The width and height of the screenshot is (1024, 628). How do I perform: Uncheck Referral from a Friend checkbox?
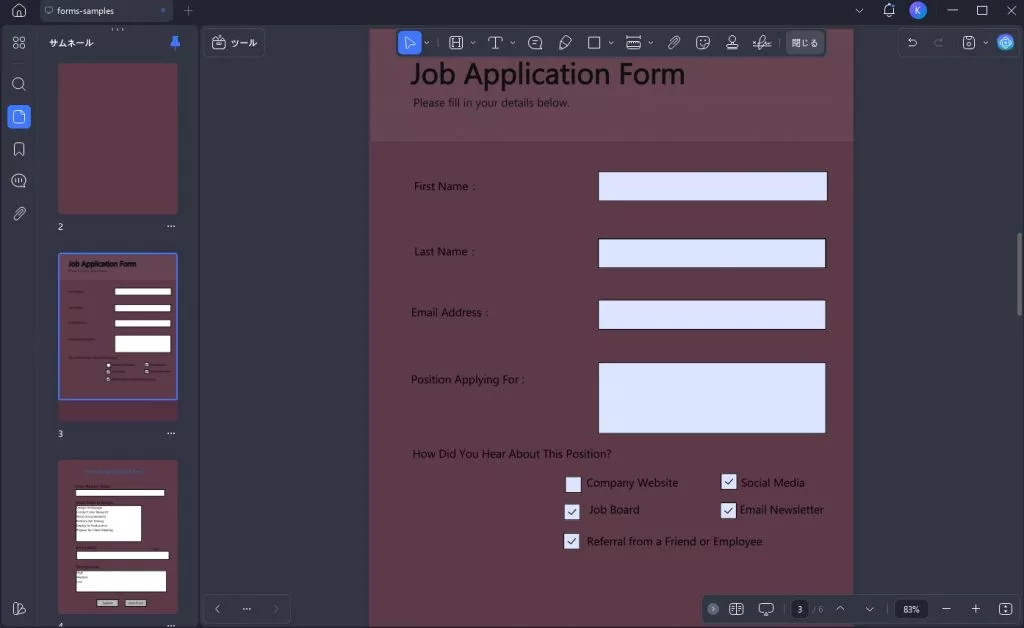[x=571, y=541]
